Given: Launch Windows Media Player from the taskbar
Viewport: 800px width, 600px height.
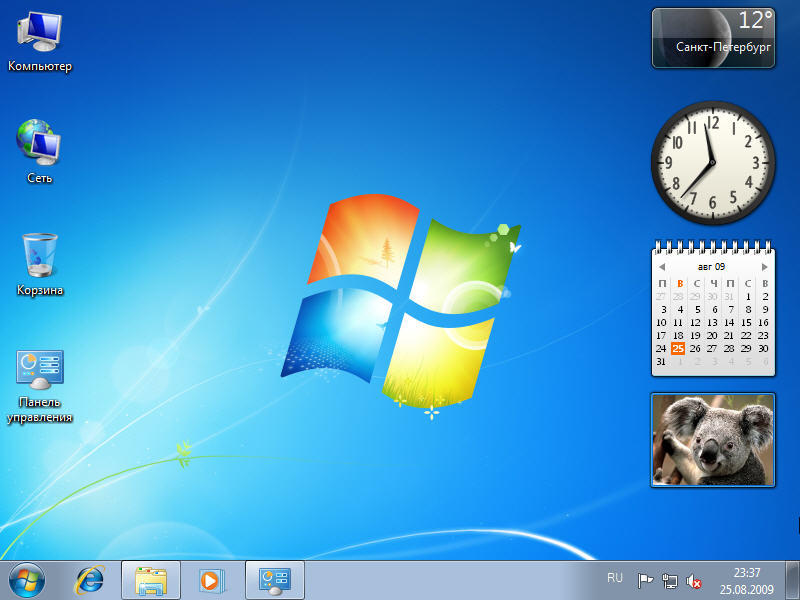Looking at the screenshot, I should click(x=210, y=581).
